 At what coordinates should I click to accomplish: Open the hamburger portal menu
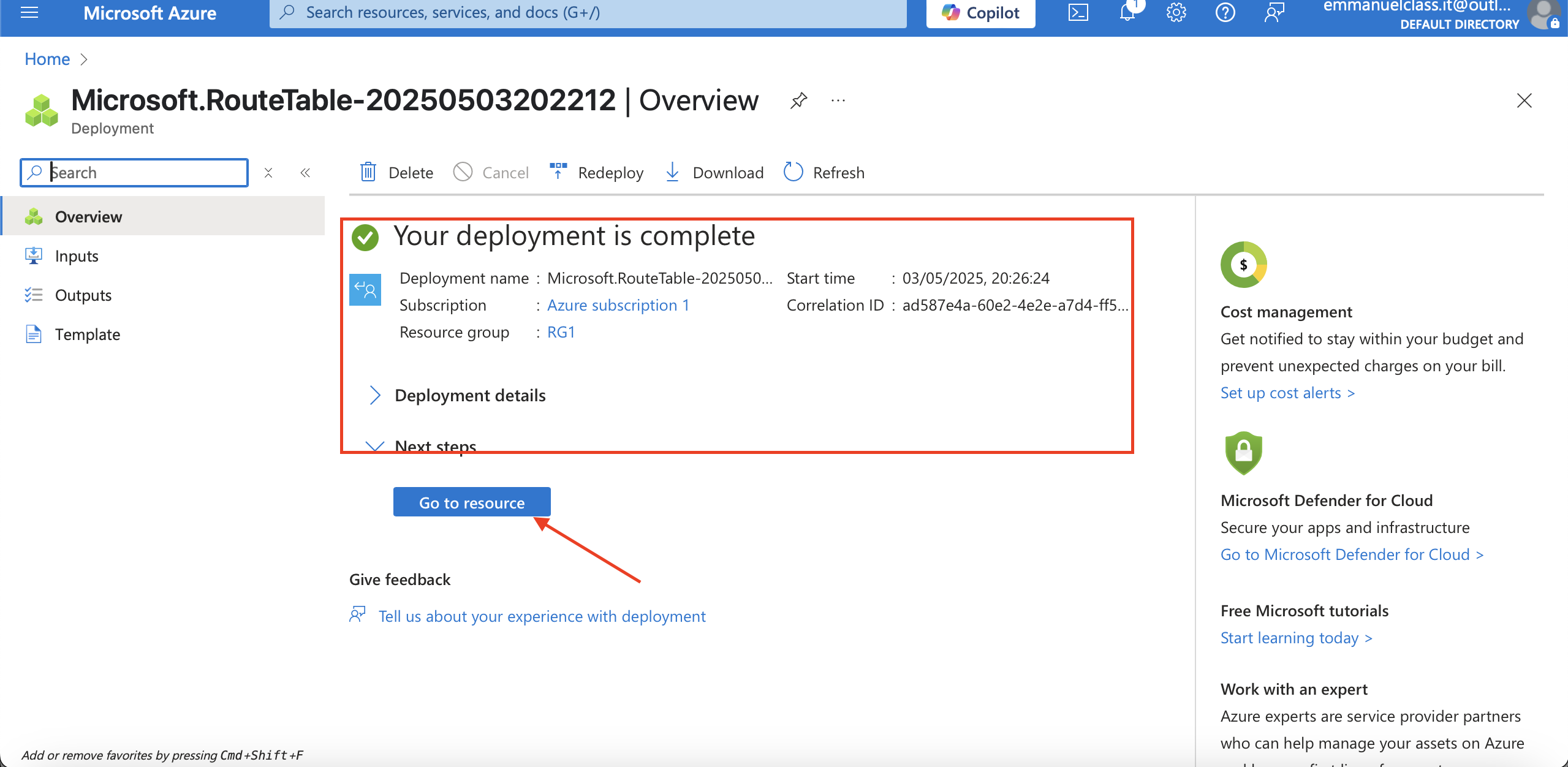point(29,12)
